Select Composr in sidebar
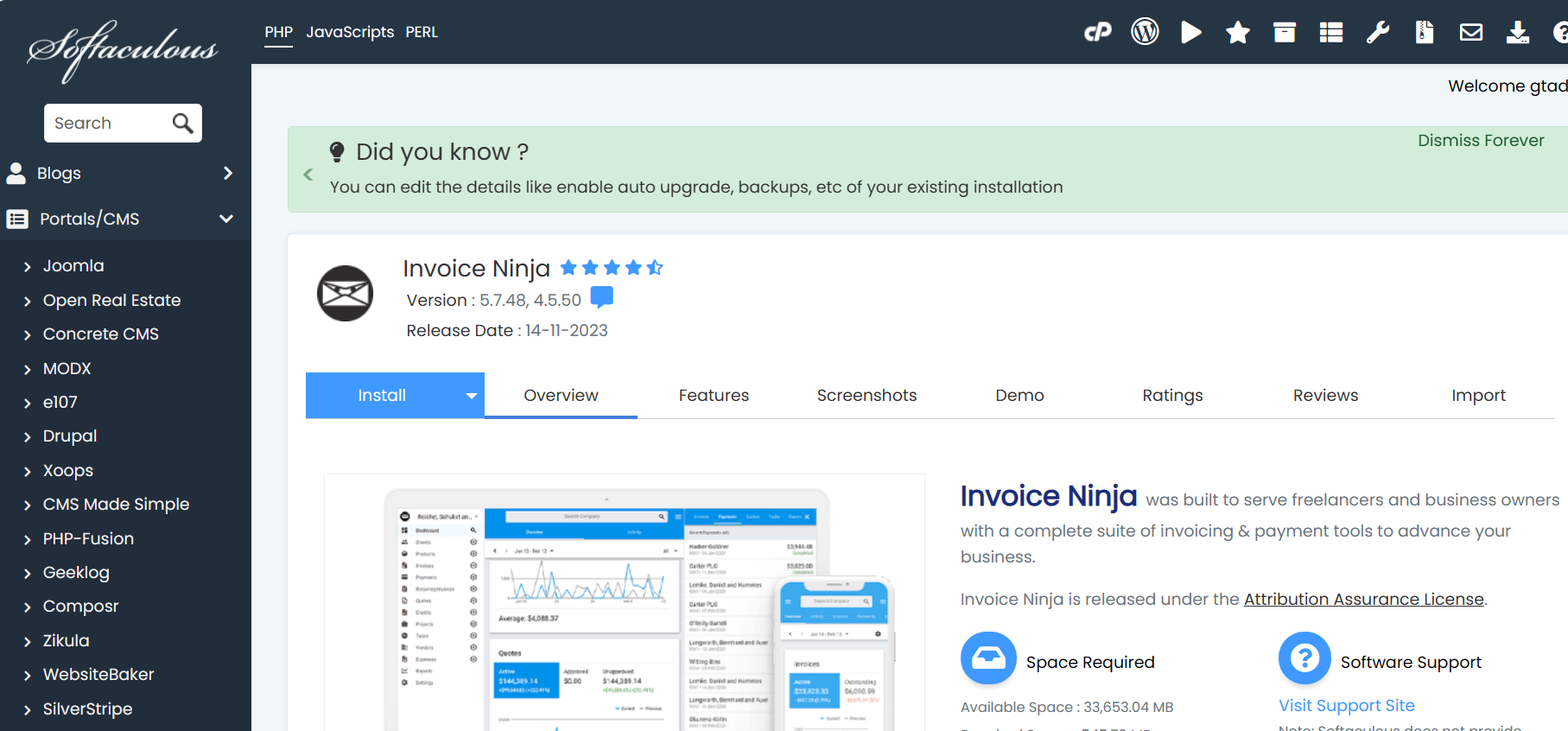Image resolution: width=1568 pixels, height=731 pixels. point(80,607)
